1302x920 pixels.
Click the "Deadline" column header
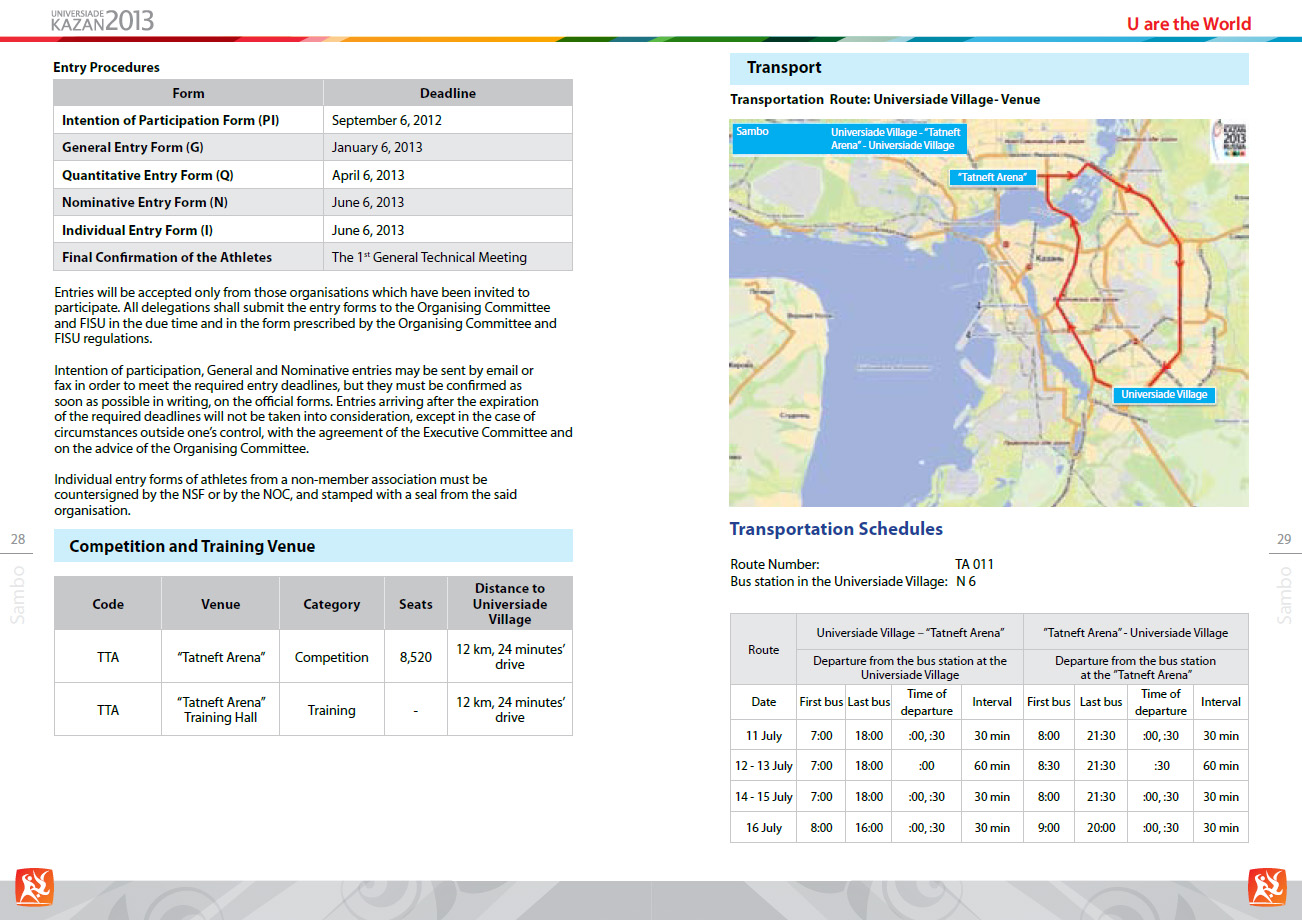[448, 93]
